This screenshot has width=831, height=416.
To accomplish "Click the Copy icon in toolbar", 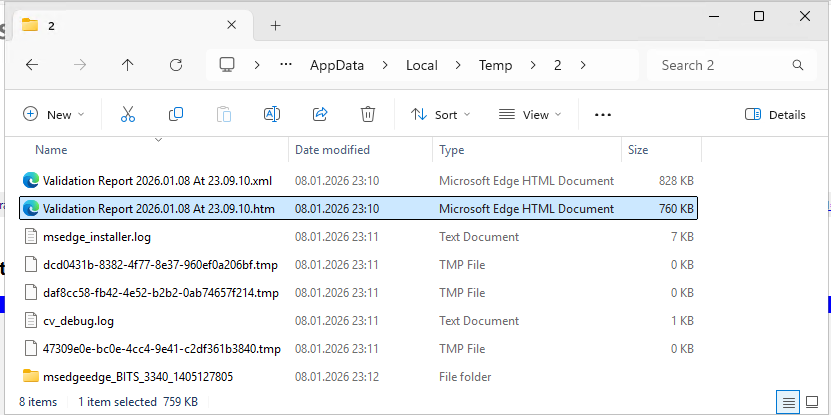I will (x=176, y=115).
